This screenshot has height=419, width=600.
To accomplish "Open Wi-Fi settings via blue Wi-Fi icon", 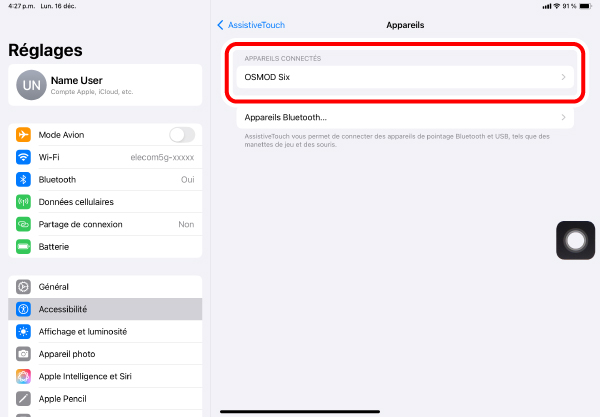I will click(23, 157).
